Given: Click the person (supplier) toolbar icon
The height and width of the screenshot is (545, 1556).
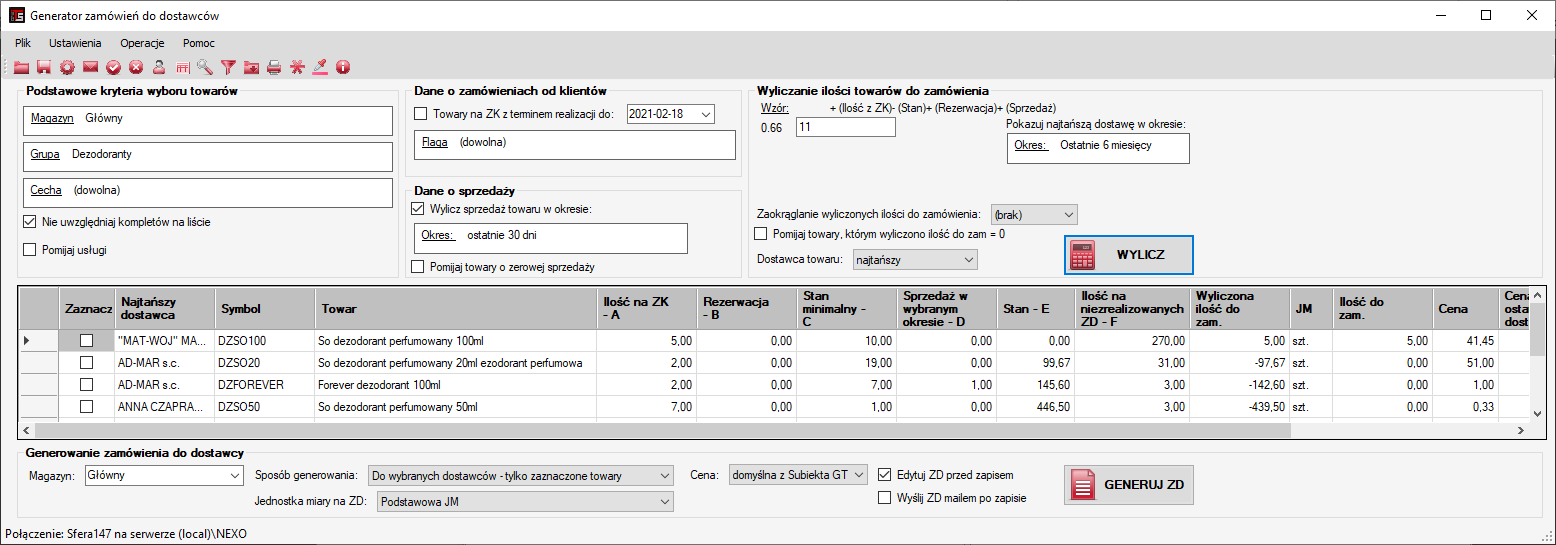Looking at the screenshot, I should [159, 67].
